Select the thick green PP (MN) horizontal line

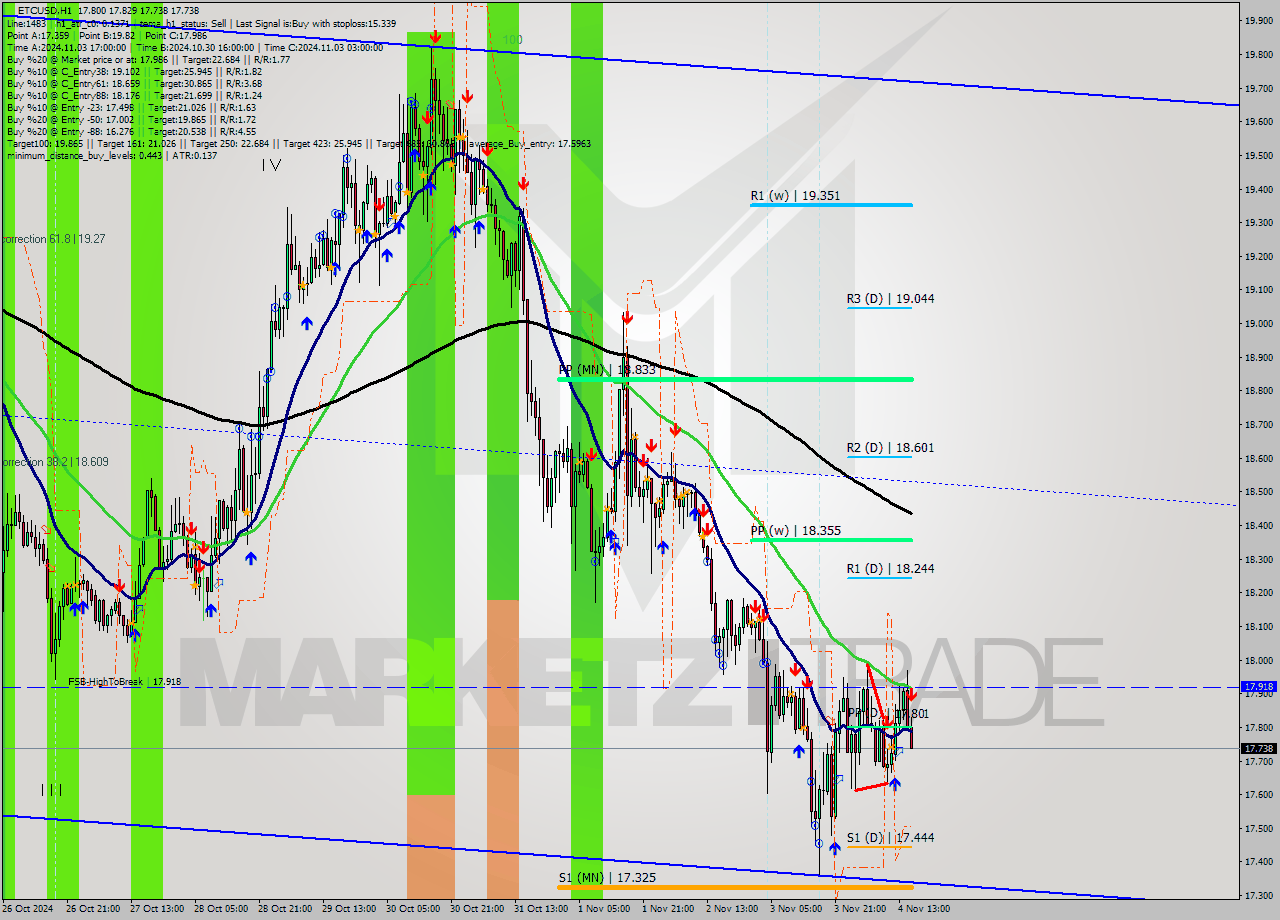pos(735,379)
